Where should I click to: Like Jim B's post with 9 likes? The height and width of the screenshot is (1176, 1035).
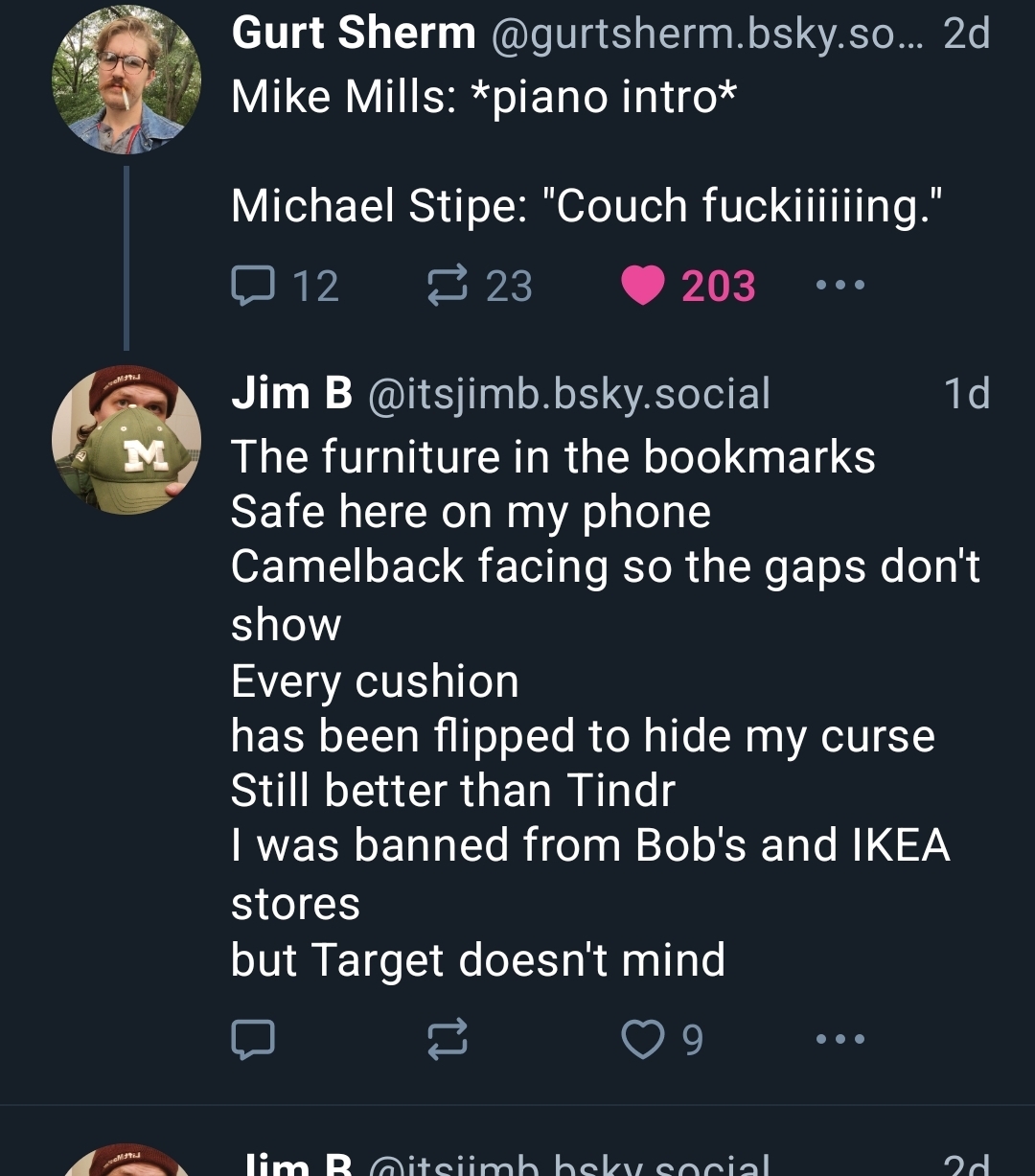(642, 1039)
